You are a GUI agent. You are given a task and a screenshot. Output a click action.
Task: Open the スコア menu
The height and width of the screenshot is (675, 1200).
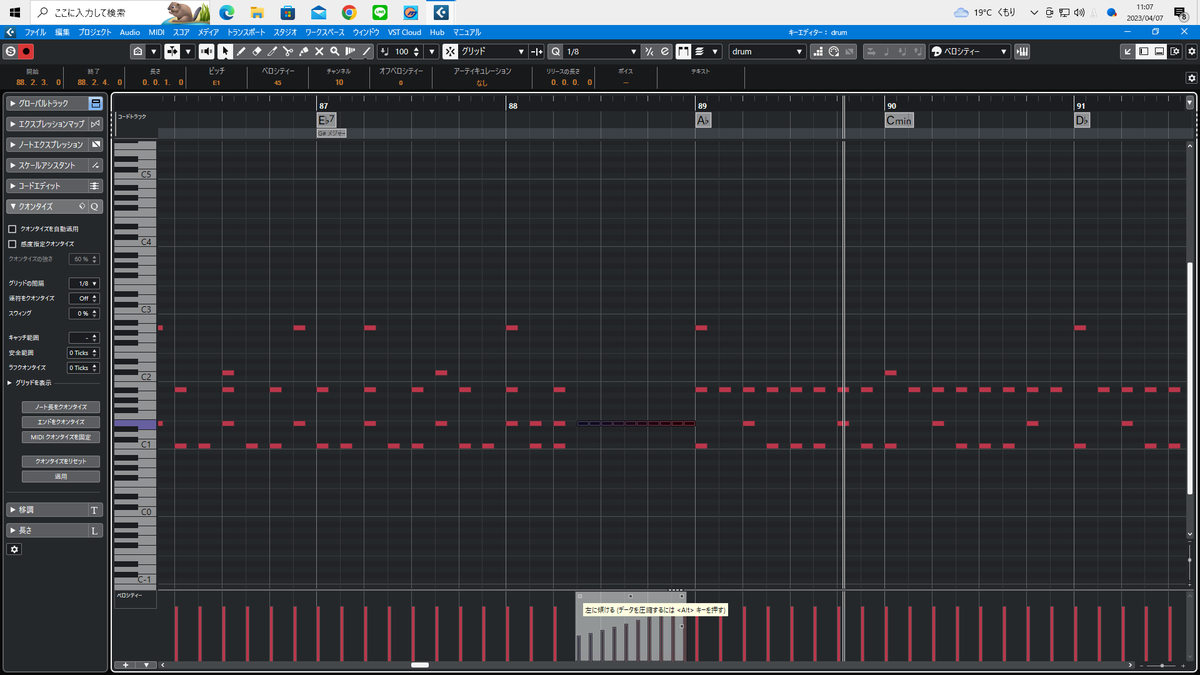point(182,31)
